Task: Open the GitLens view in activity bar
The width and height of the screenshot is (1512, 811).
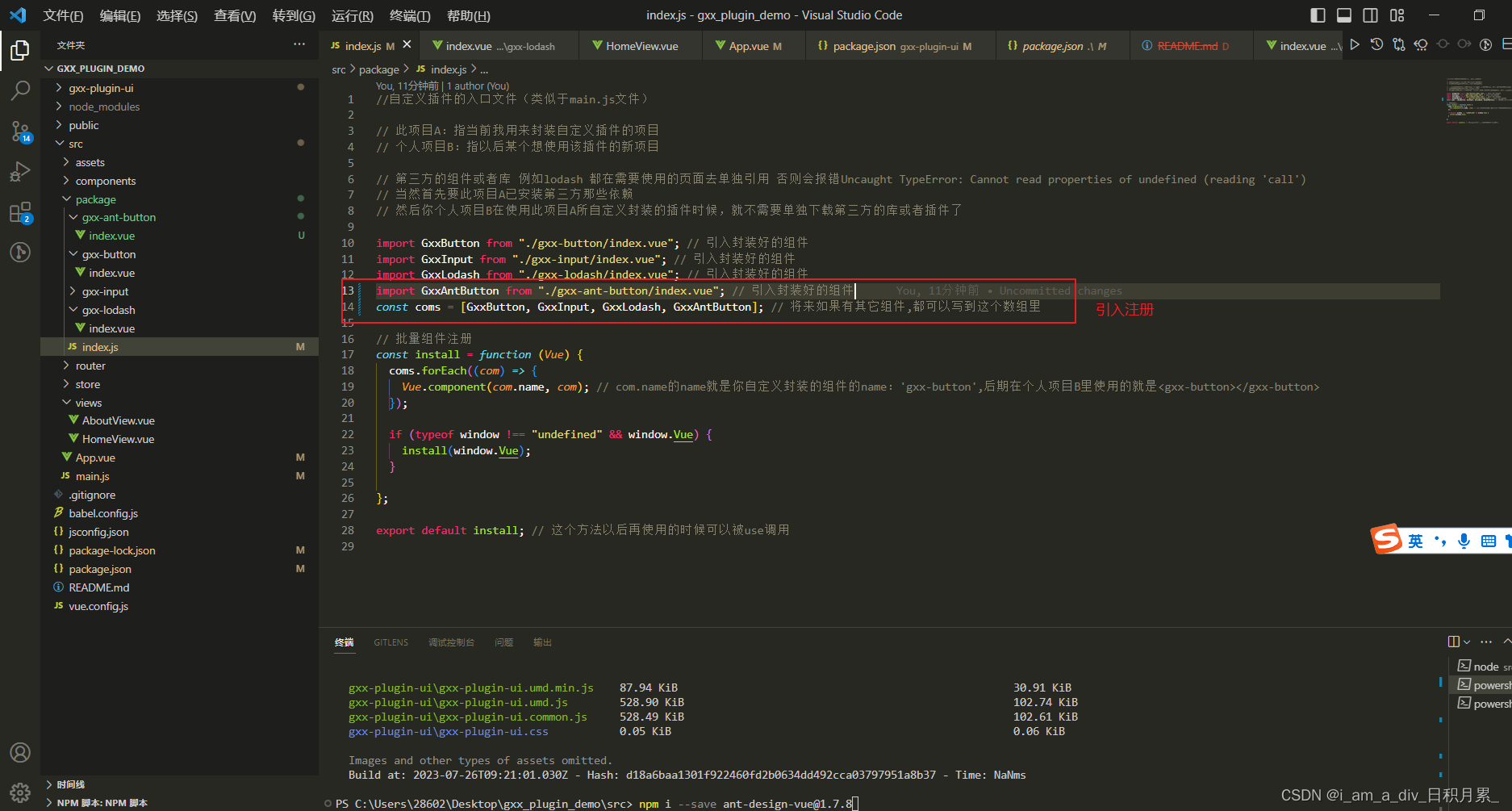Action: tap(19, 253)
